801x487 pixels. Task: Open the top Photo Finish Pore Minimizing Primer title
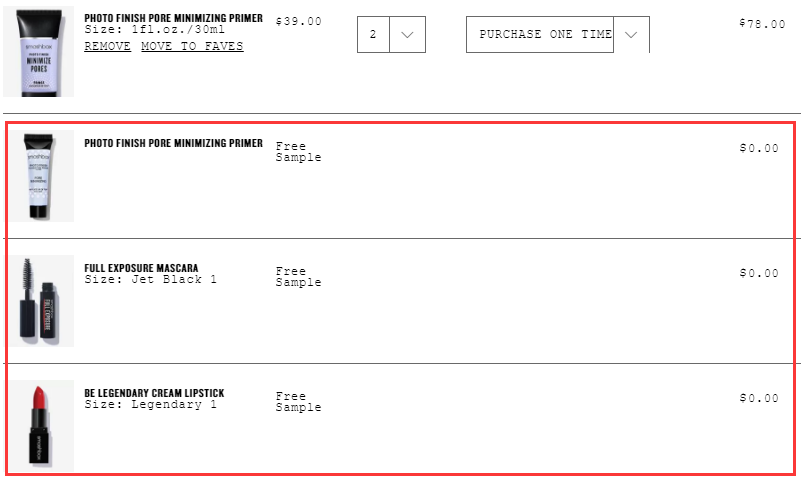[x=174, y=18]
